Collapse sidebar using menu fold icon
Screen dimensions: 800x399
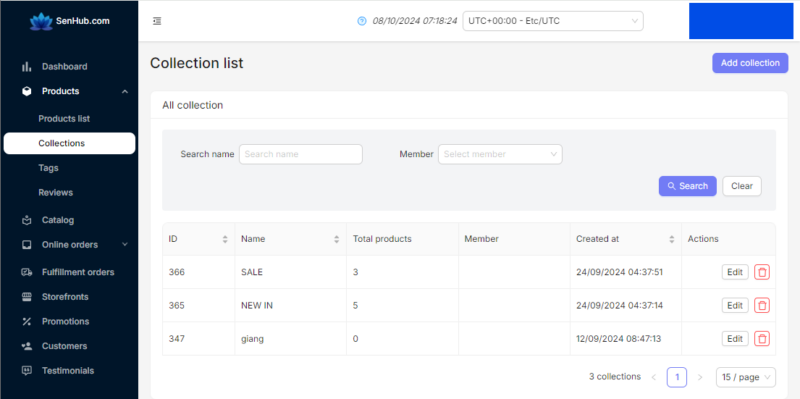157,21
